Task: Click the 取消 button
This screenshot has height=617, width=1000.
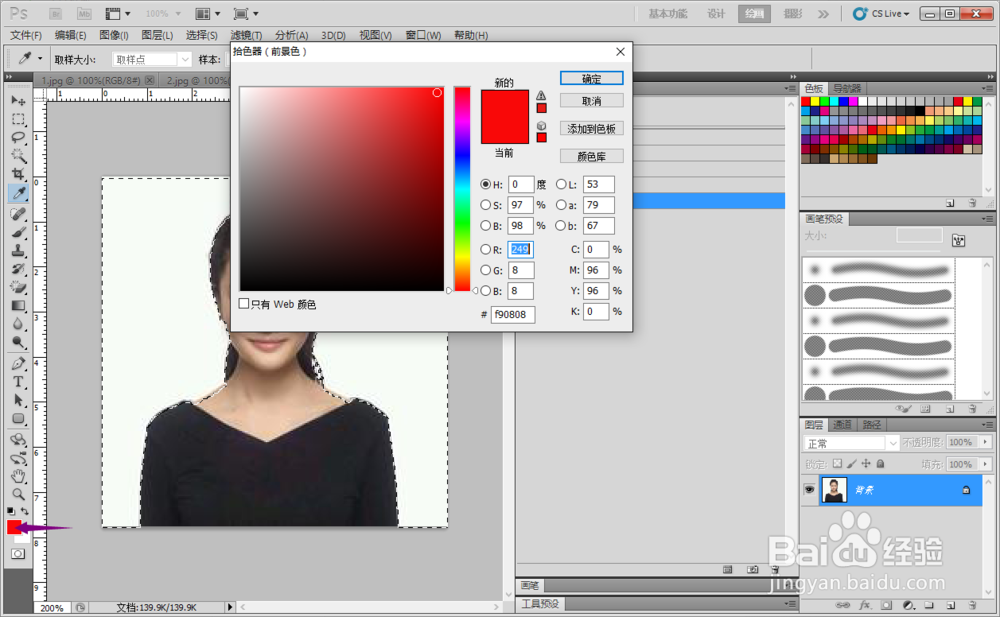Action: 591,101
